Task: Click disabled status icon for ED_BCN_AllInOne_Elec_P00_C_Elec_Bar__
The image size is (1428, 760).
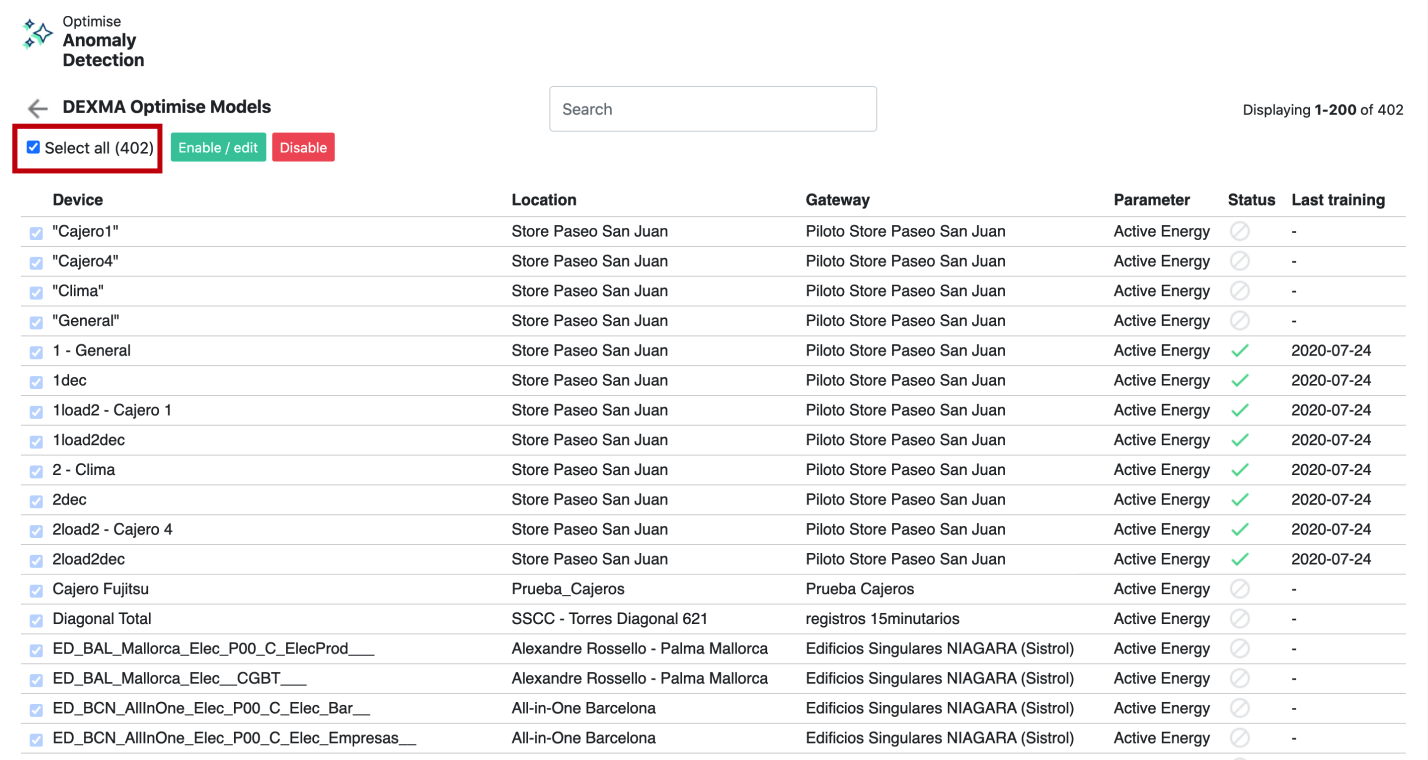Action: coord(1239,708)
